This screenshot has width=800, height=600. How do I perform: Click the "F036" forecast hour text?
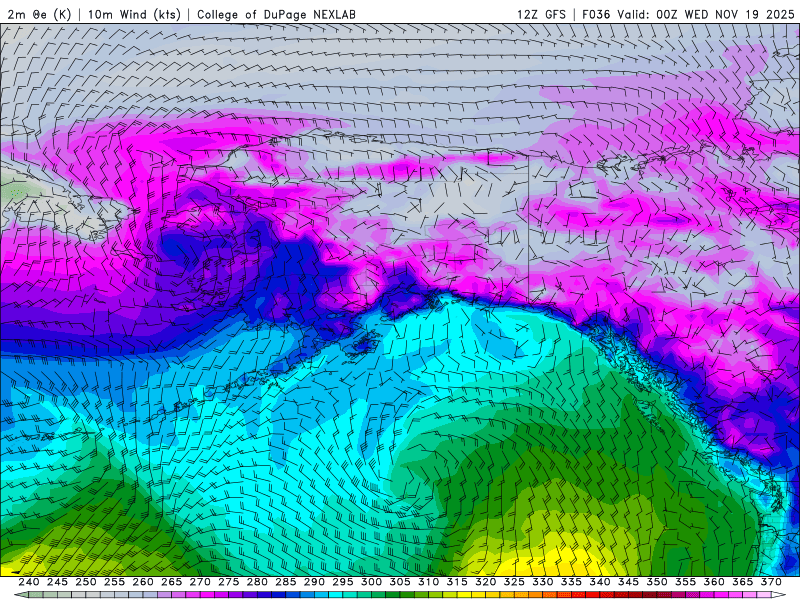coord(596,14)
